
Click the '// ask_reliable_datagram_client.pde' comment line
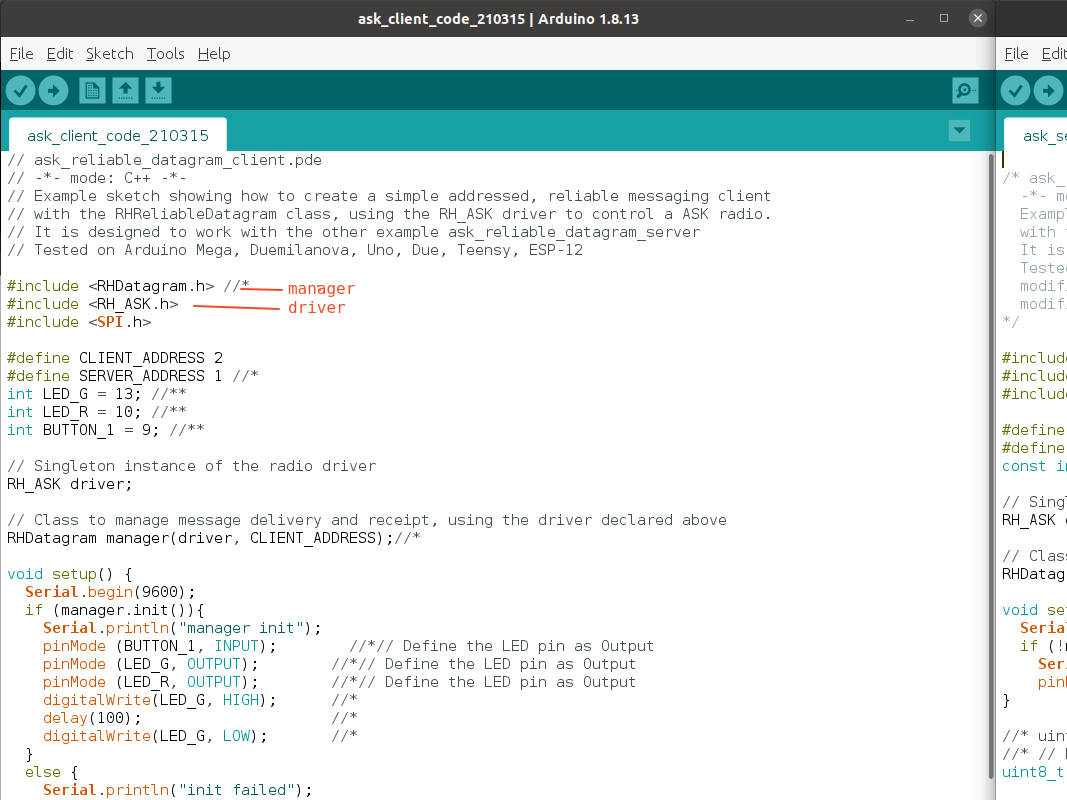click(164, 160)
